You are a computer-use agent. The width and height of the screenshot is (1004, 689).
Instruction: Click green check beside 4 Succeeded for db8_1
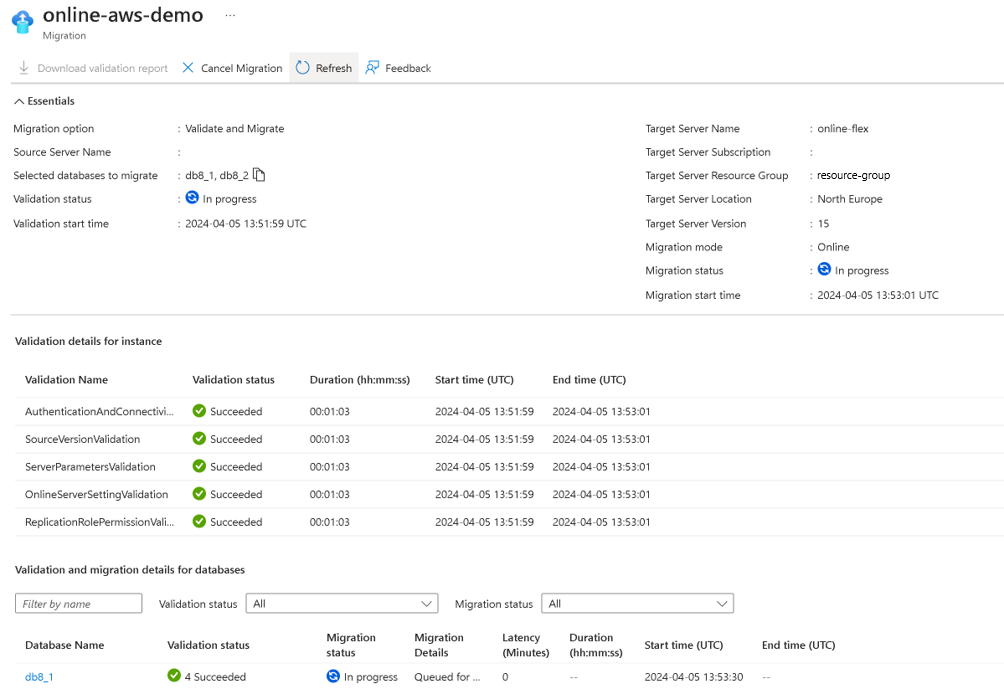coord(174,676)
